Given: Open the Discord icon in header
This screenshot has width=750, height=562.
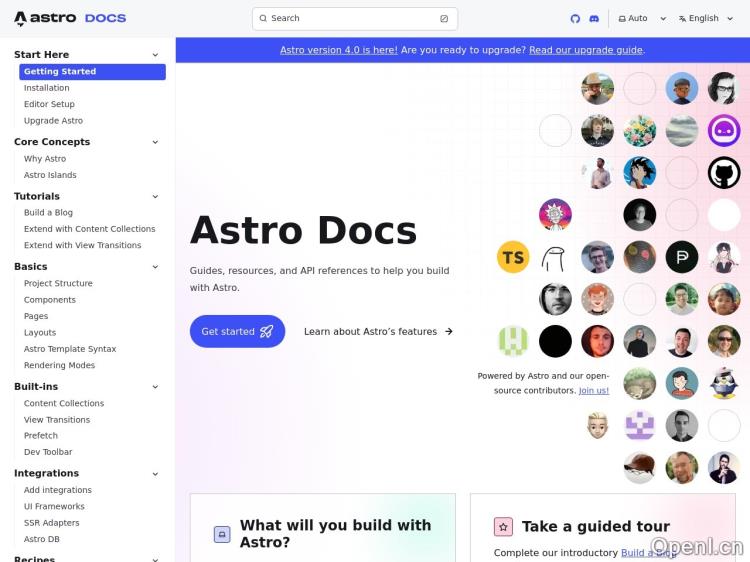Looking at the screenshot, I should tap(594, 19).
